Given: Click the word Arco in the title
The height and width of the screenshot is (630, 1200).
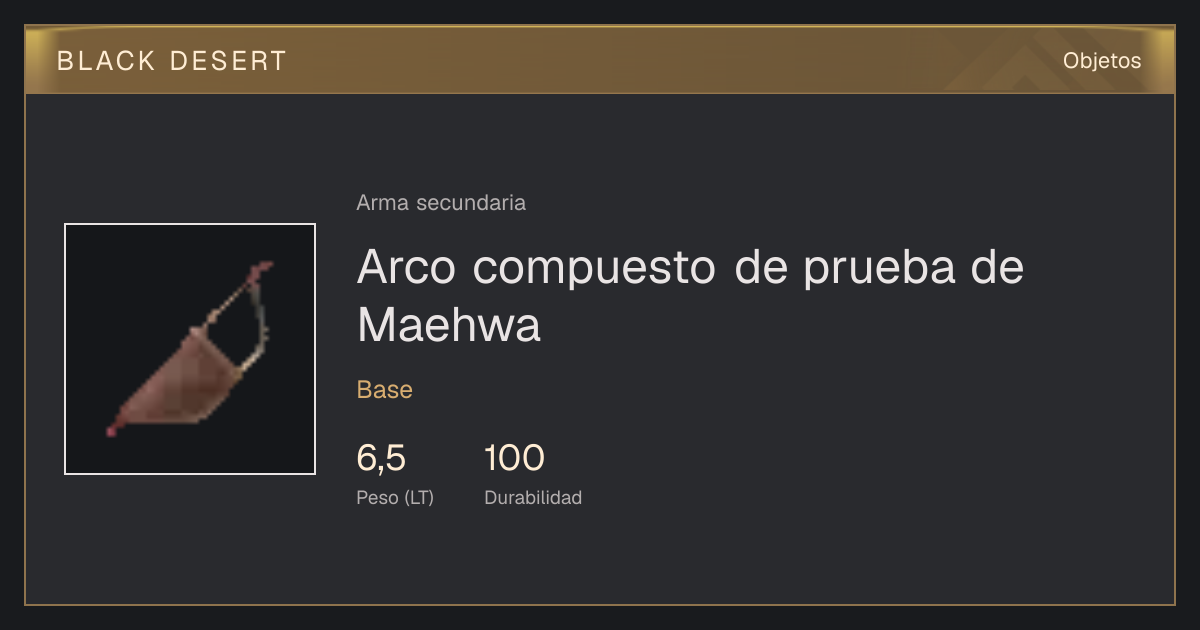Looking at the screenshot, I should (408, 267).
